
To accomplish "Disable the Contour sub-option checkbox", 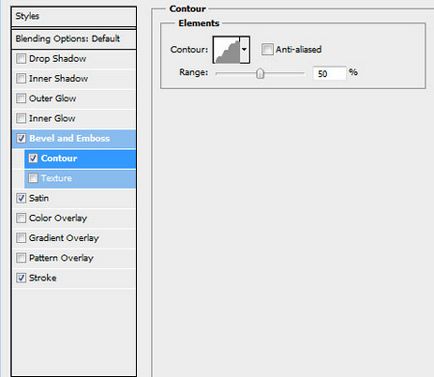I will (33, 158).
